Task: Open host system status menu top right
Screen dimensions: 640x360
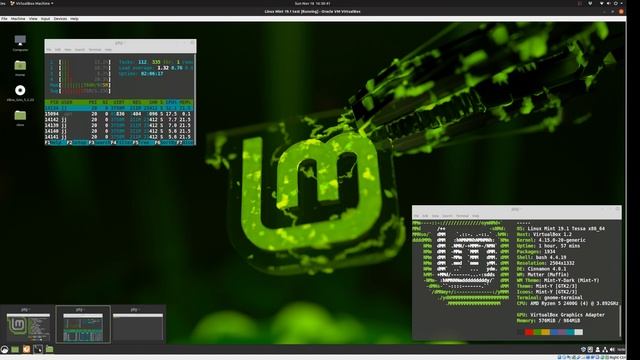Action: click(611, 3)
